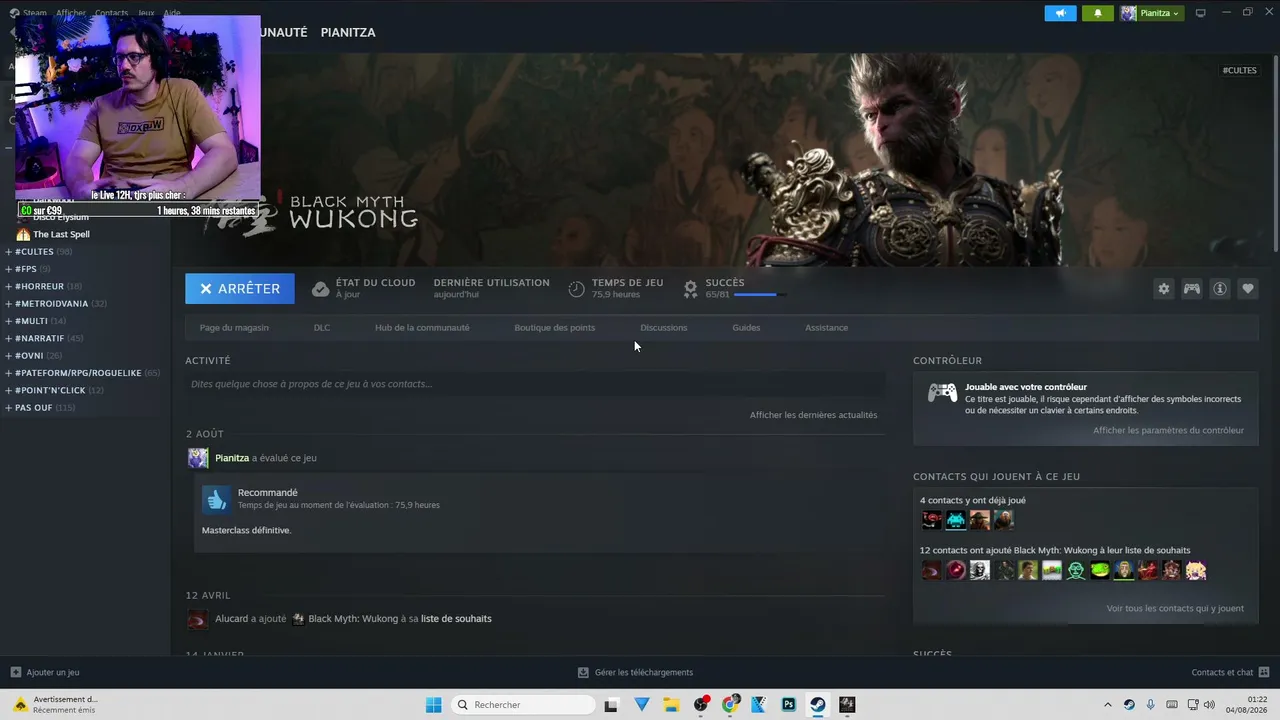This screenshot has width=1280, height=720.
Task: Click Afficher les dernières actualités
Action: pos(814,415)
